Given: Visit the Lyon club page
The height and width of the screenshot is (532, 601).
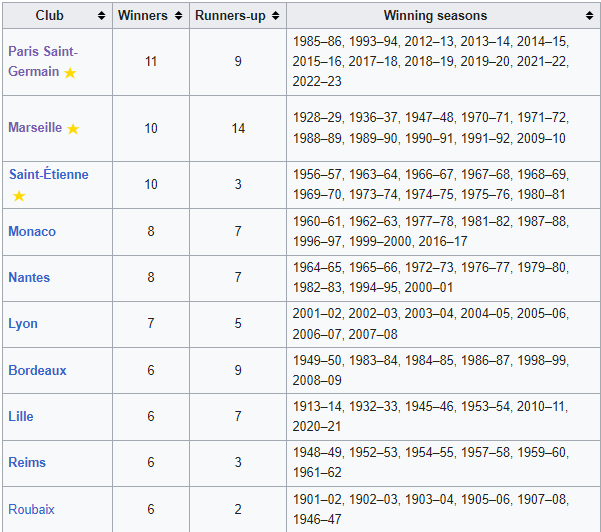Looking at the screenshot, I should tap(23, 324).
